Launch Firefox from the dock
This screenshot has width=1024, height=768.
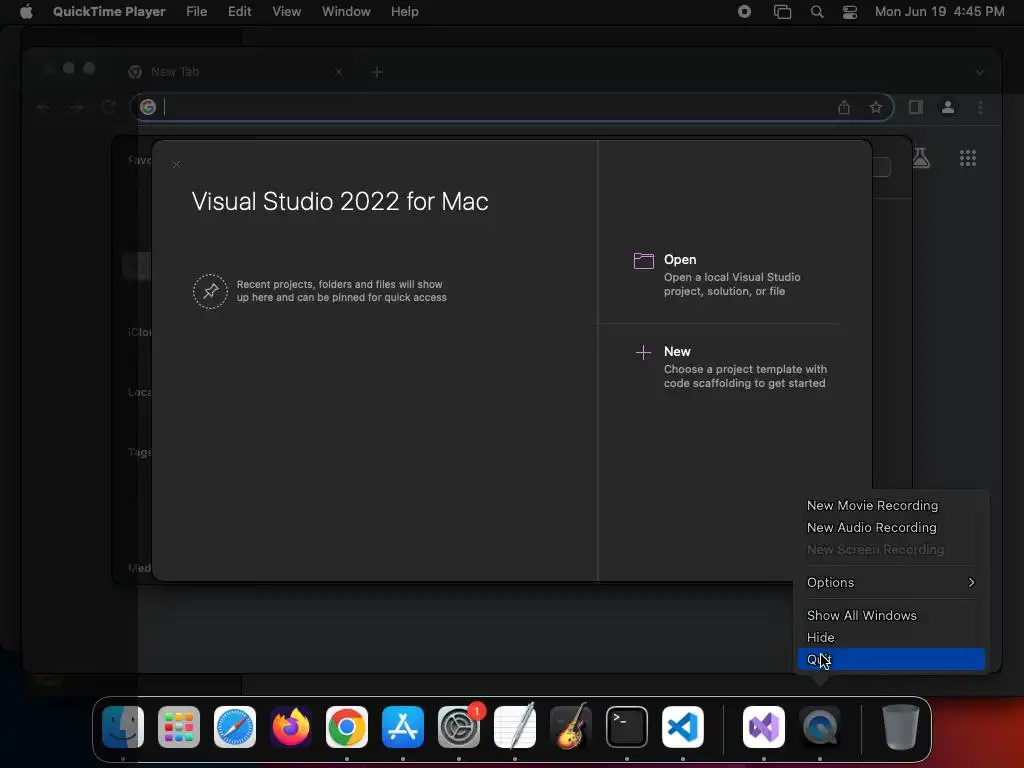[291, 727]
